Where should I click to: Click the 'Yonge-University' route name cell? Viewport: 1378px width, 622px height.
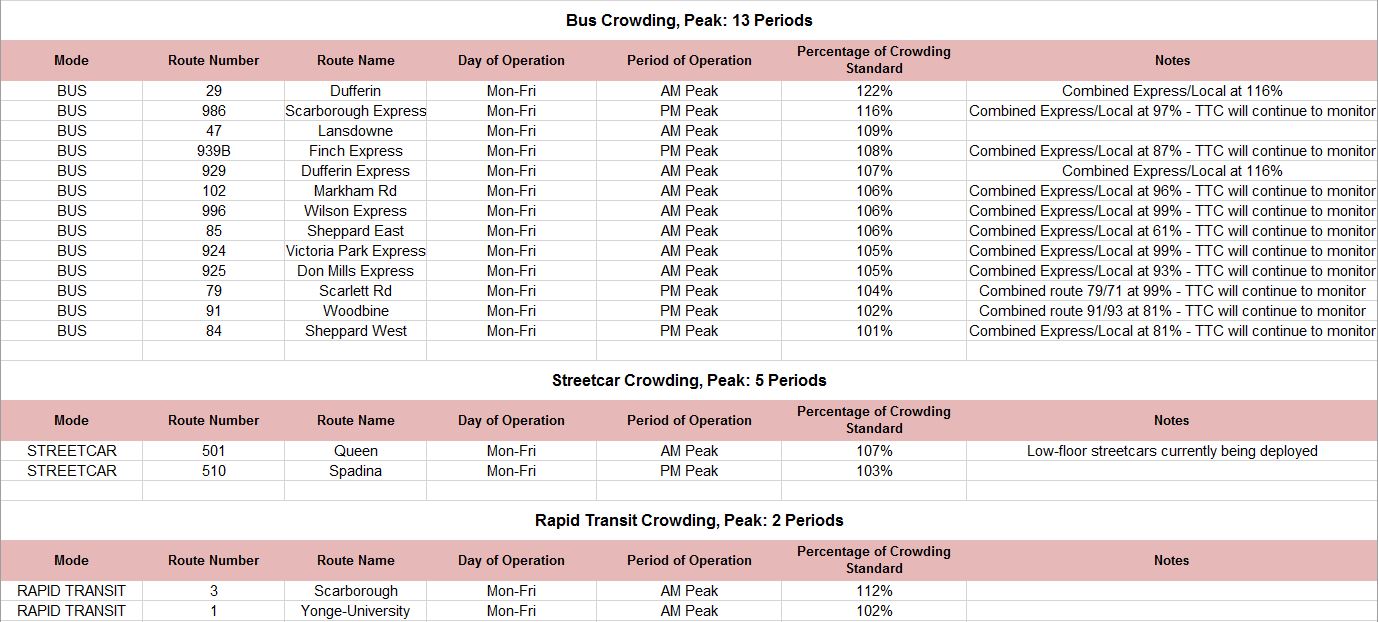click(x=355, y=611)
